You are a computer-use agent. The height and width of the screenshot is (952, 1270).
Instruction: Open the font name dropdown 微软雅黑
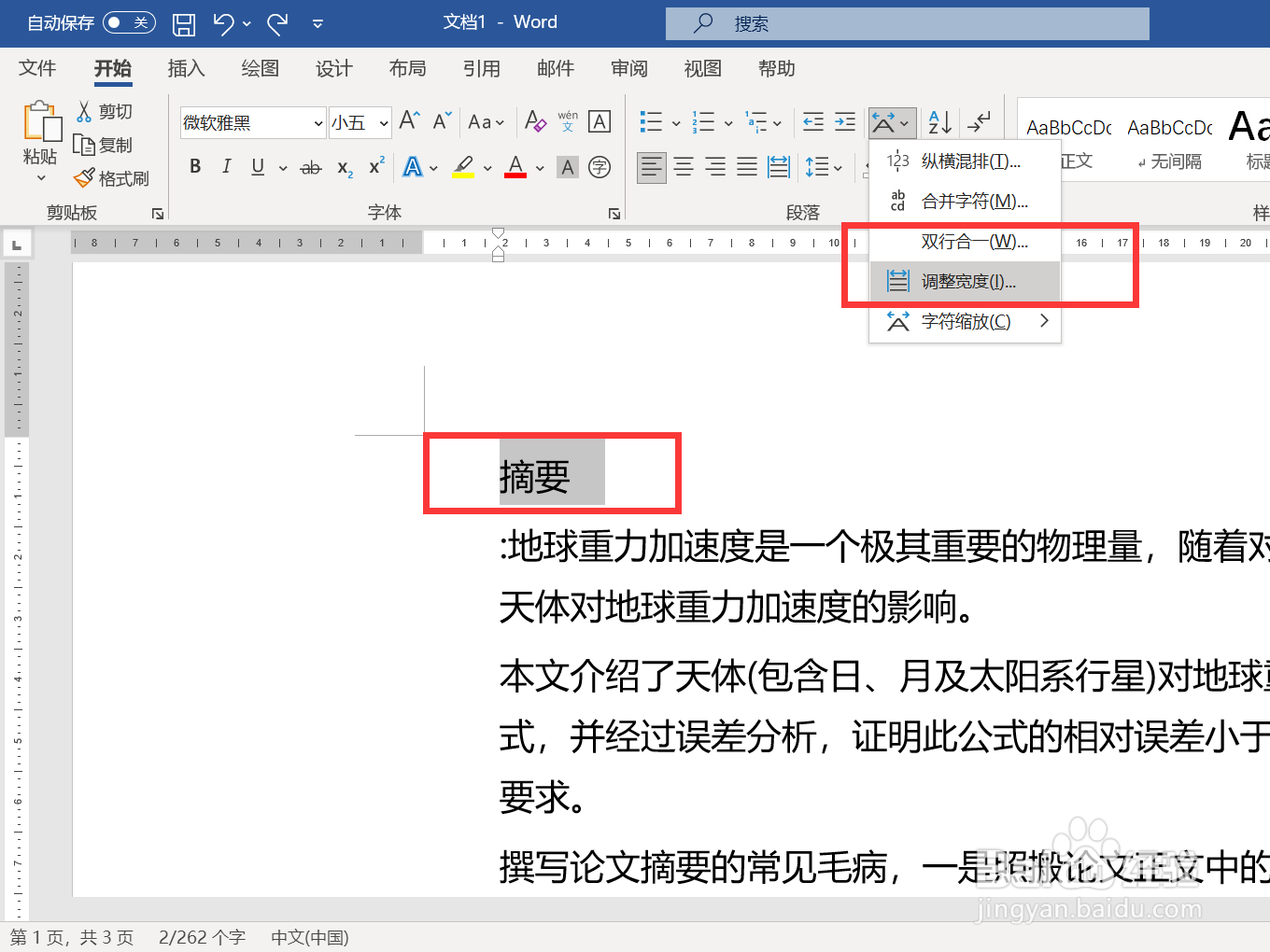(318, 122)
